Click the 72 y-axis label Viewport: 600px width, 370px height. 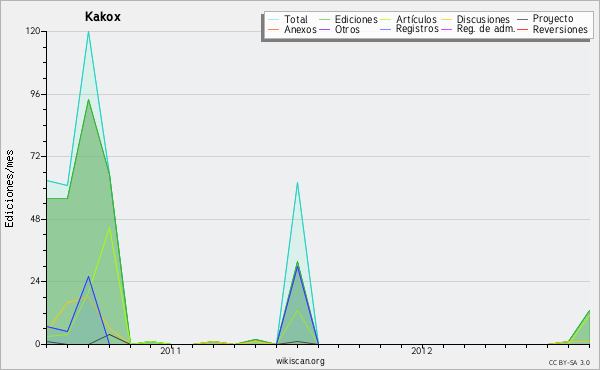tap(35, 156)
